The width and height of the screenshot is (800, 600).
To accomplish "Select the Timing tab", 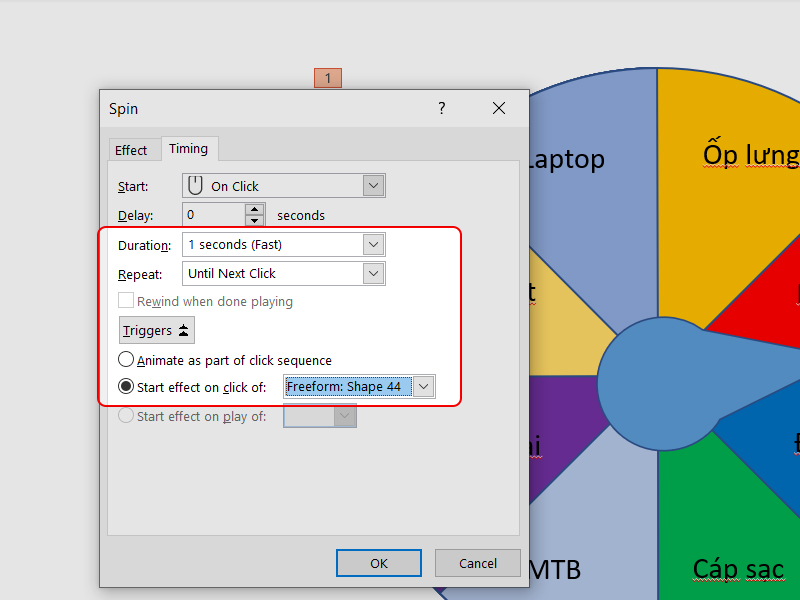I will [188, 149].
